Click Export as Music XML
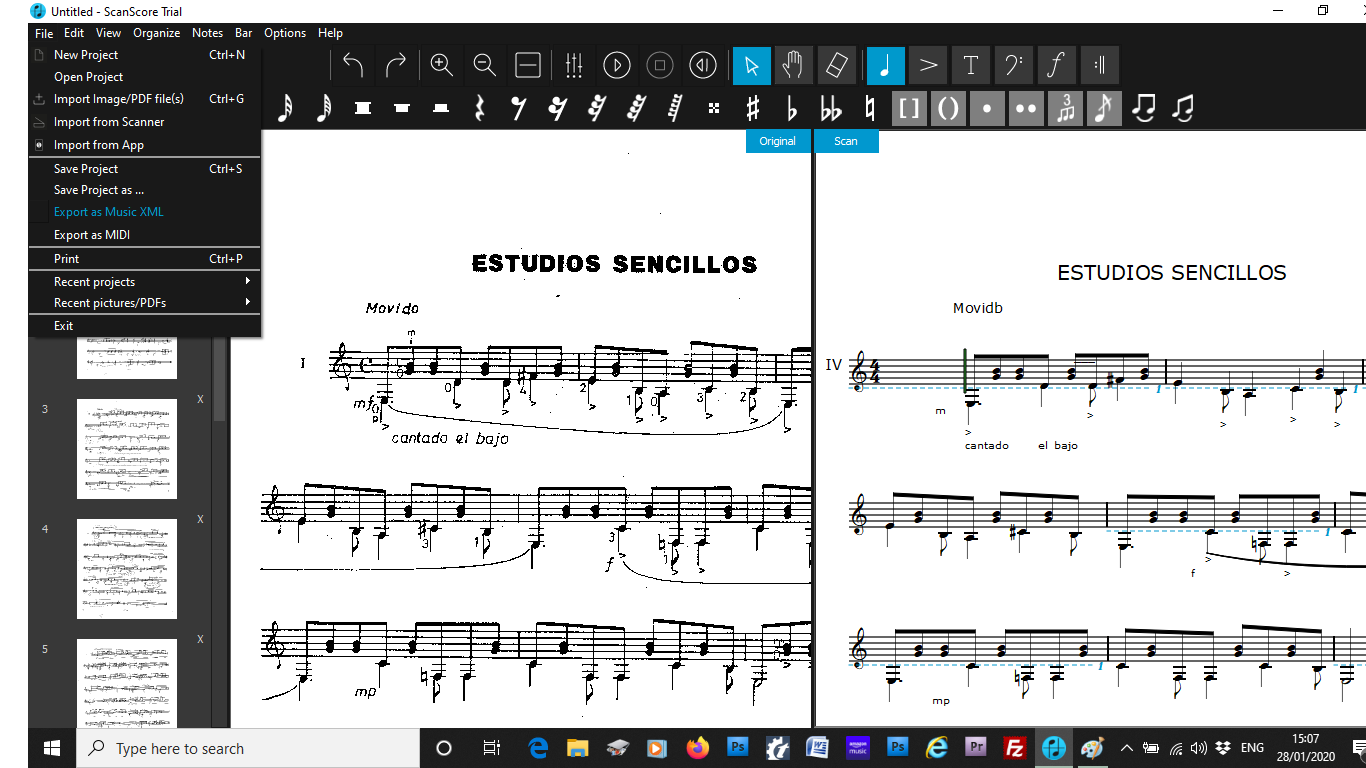The width and height of the screenshot is (1366, 768). [x=145, y=212]
